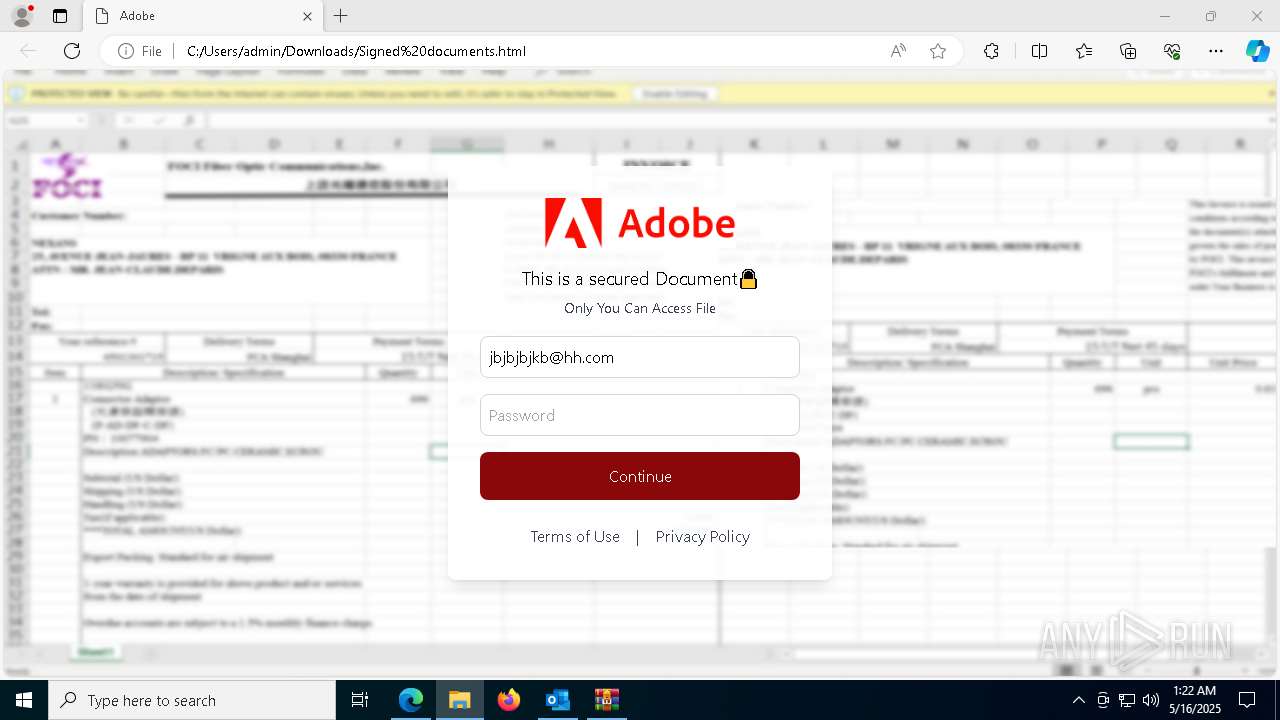This screenshot has width=1280, height=720.
Task: Open Copilot sidebar icon
Action: tap(1257, 51)
